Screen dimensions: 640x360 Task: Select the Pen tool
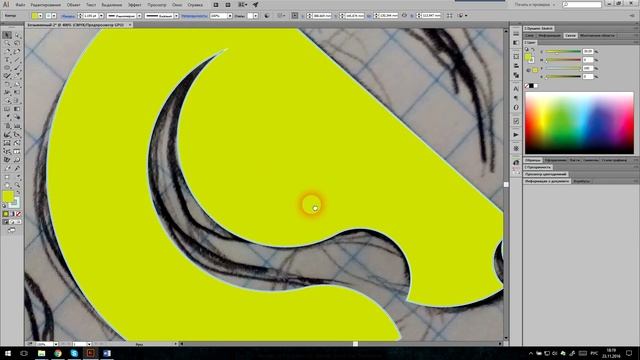7,52
